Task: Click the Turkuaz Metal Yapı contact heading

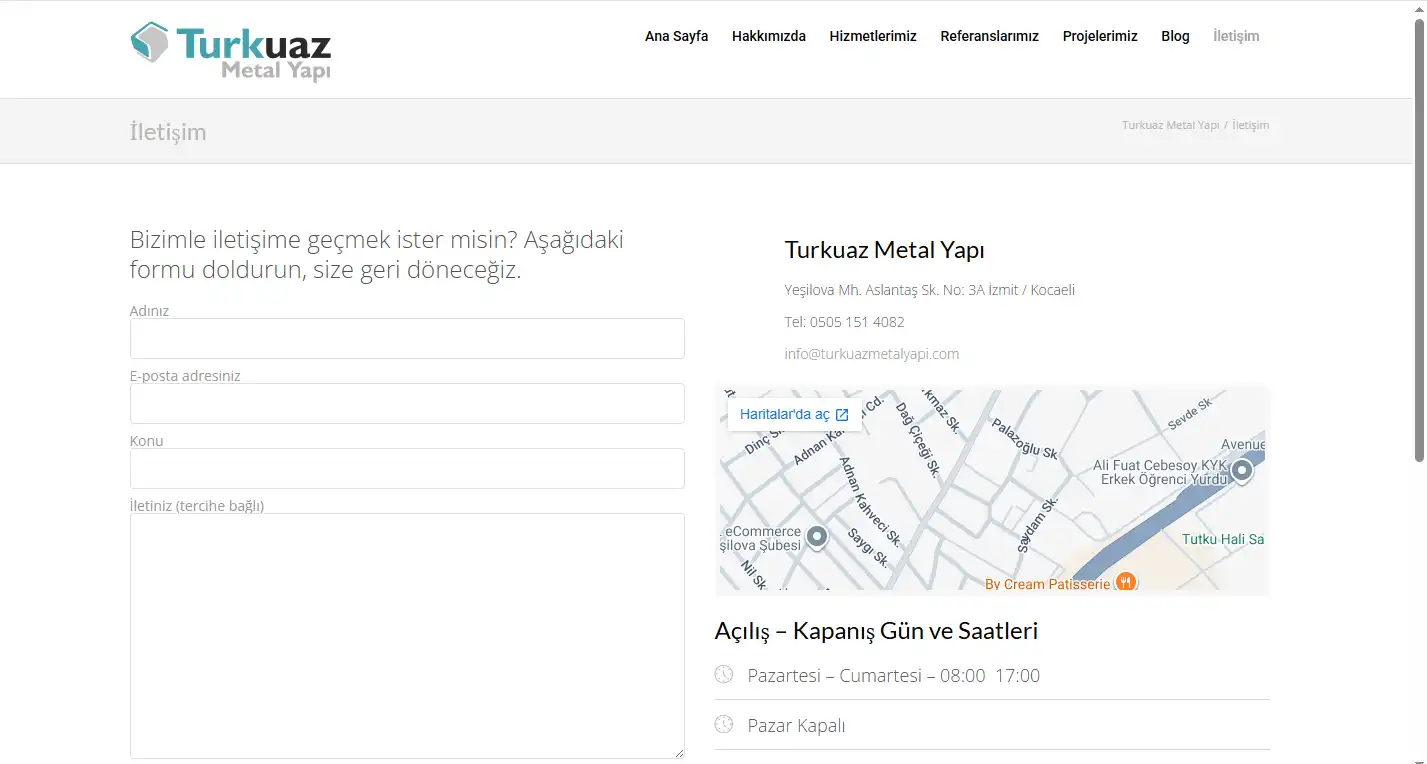Action: coord(885,250)
